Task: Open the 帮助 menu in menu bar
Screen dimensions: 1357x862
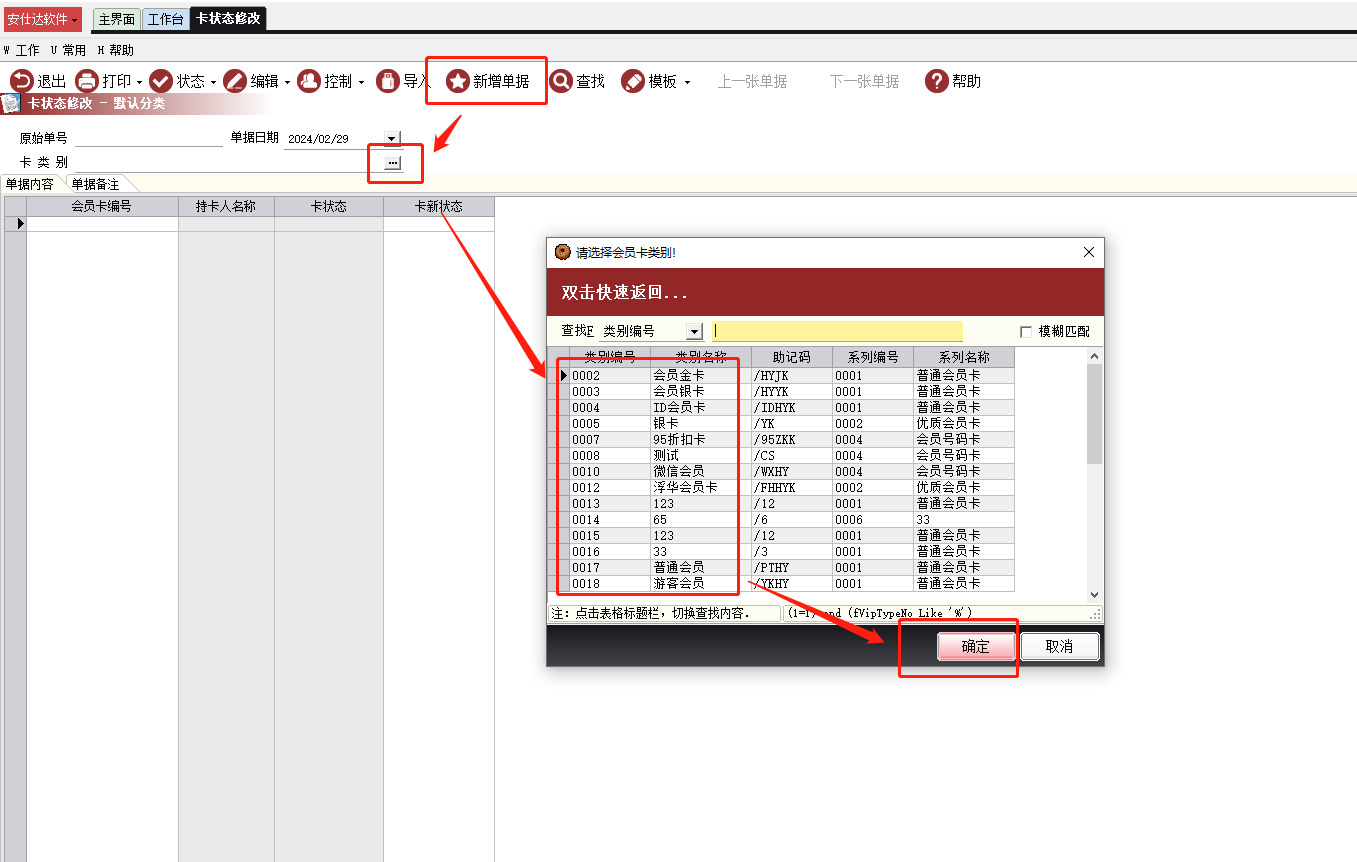Action: [115, 50]
